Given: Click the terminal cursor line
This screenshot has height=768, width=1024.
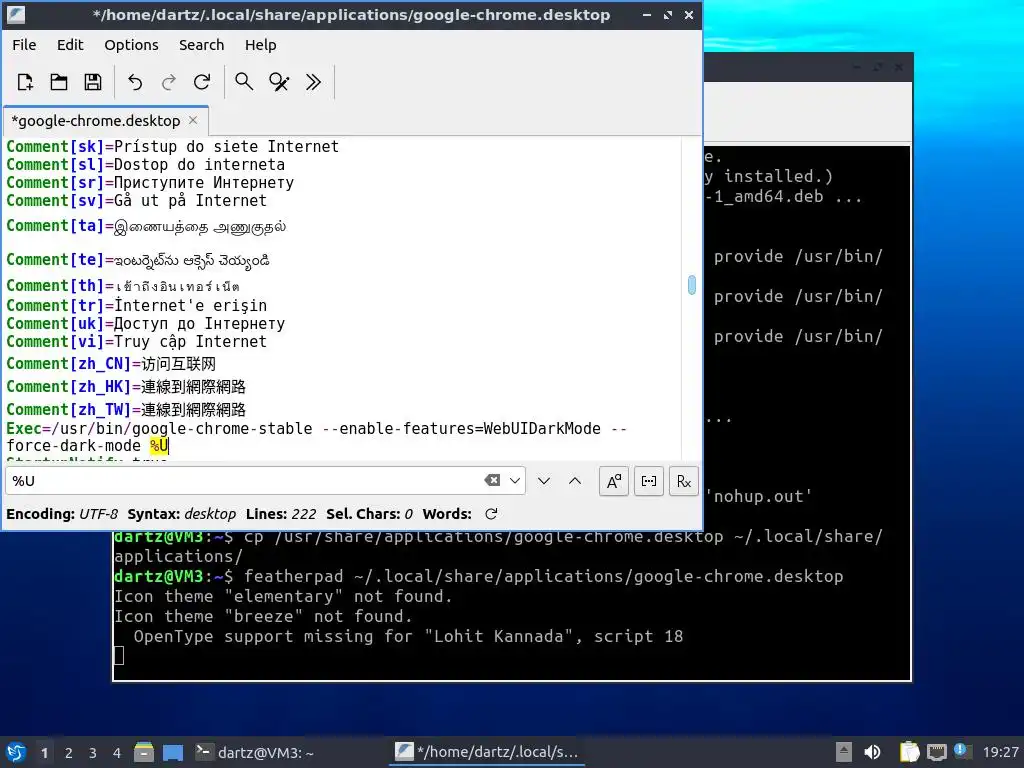Looking at the screenshot, I should 119,655.
